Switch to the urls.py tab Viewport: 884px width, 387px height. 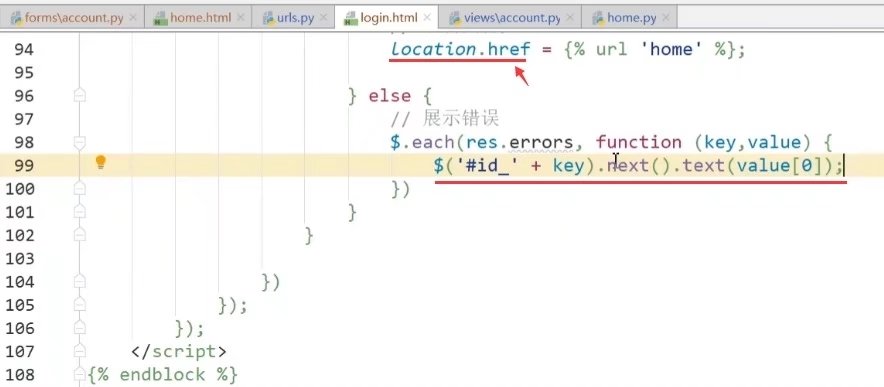pyautogui.click(x=293, y=18)
